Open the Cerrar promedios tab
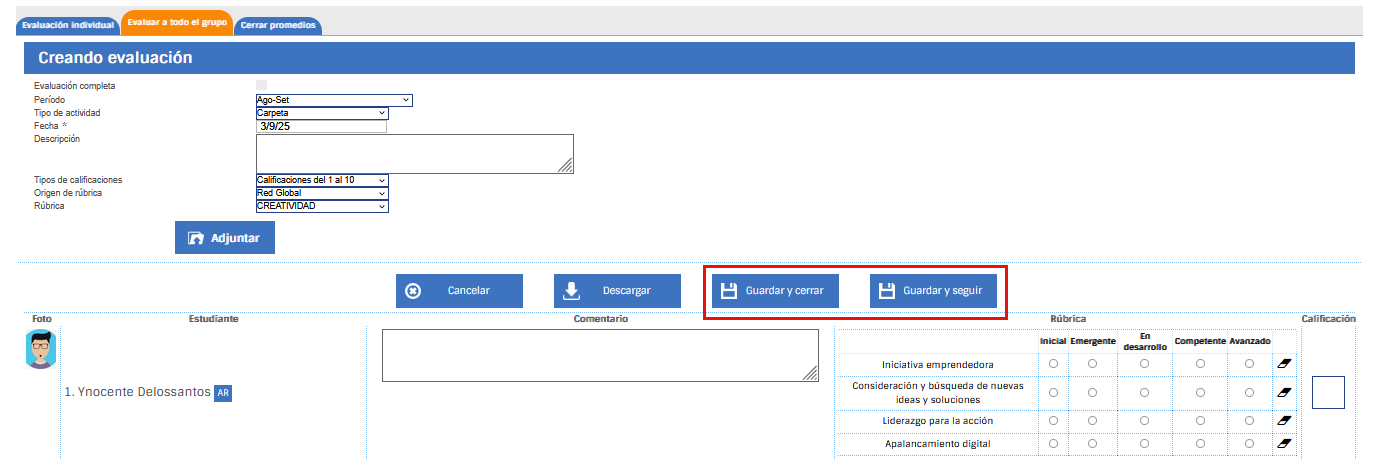 pyautogui.click(x=278, y=26)
